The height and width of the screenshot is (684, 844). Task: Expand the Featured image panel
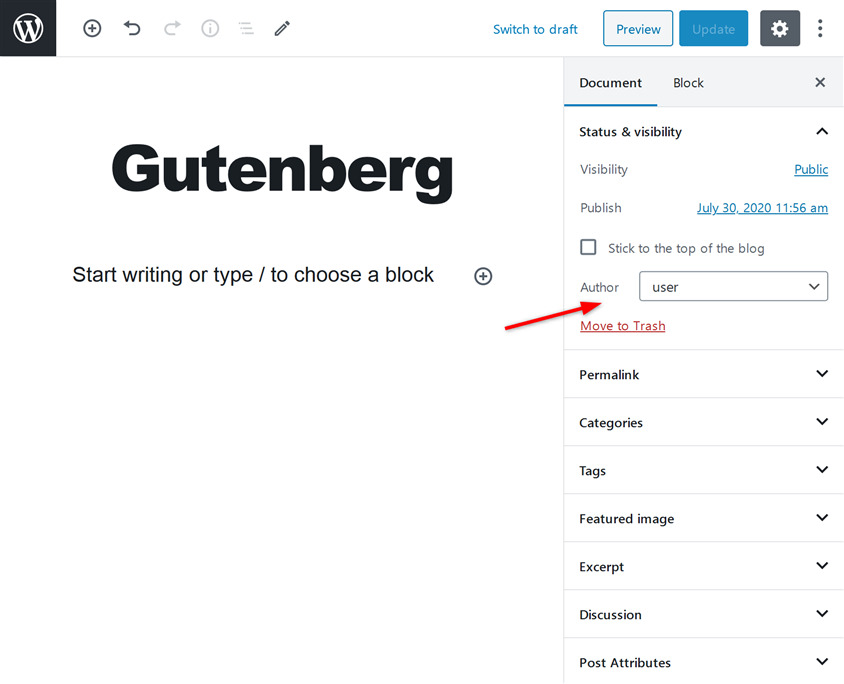(x=703, y=518)
